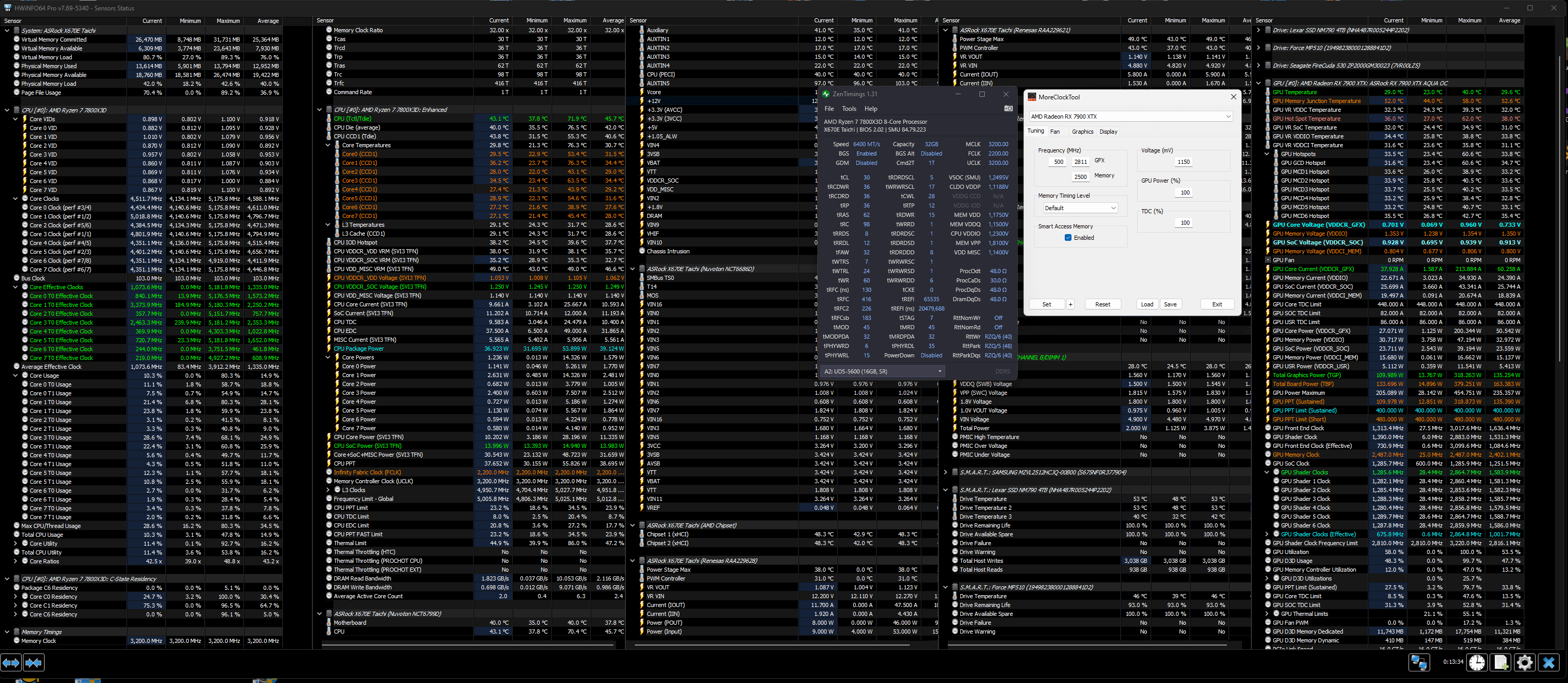Click the Set button in MoreClockTool
This screenshot has width=1568, height=683.
(x=1047, y=304)
